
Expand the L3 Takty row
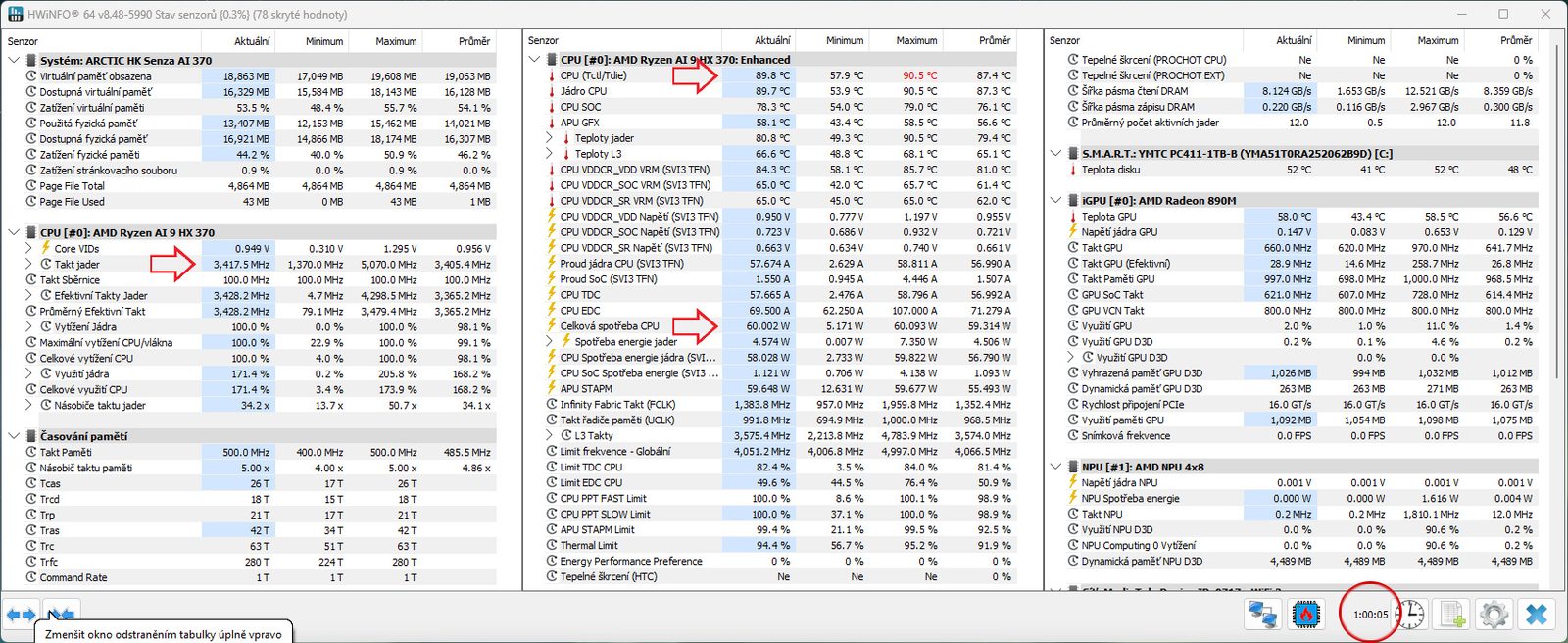pyautogui.click(x=549, y=436)
